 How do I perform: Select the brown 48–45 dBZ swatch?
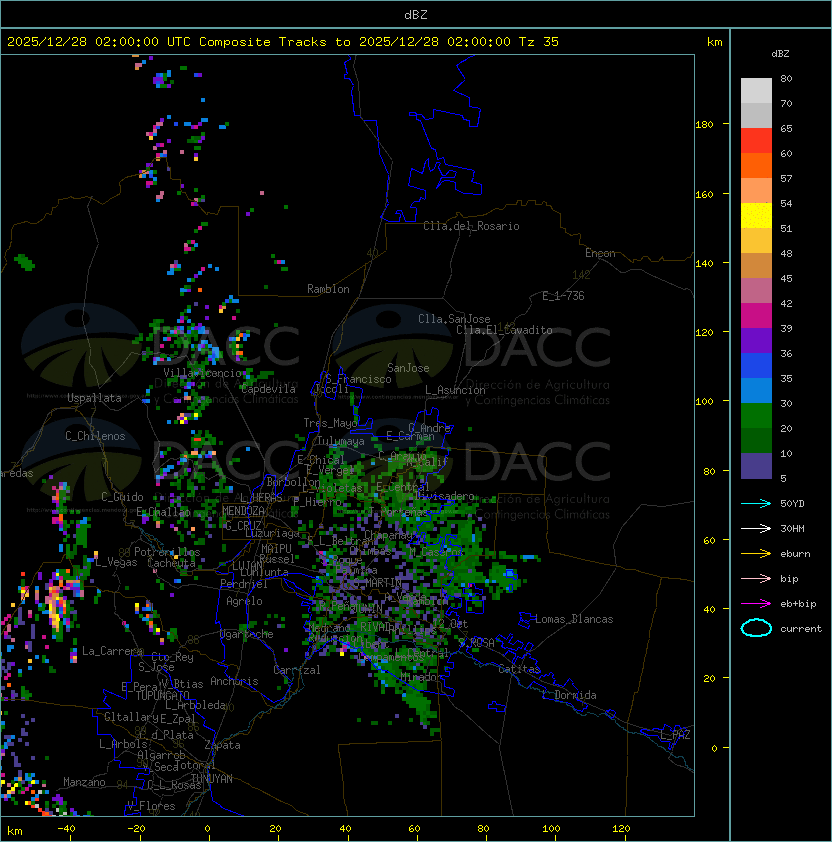point(756,266)
